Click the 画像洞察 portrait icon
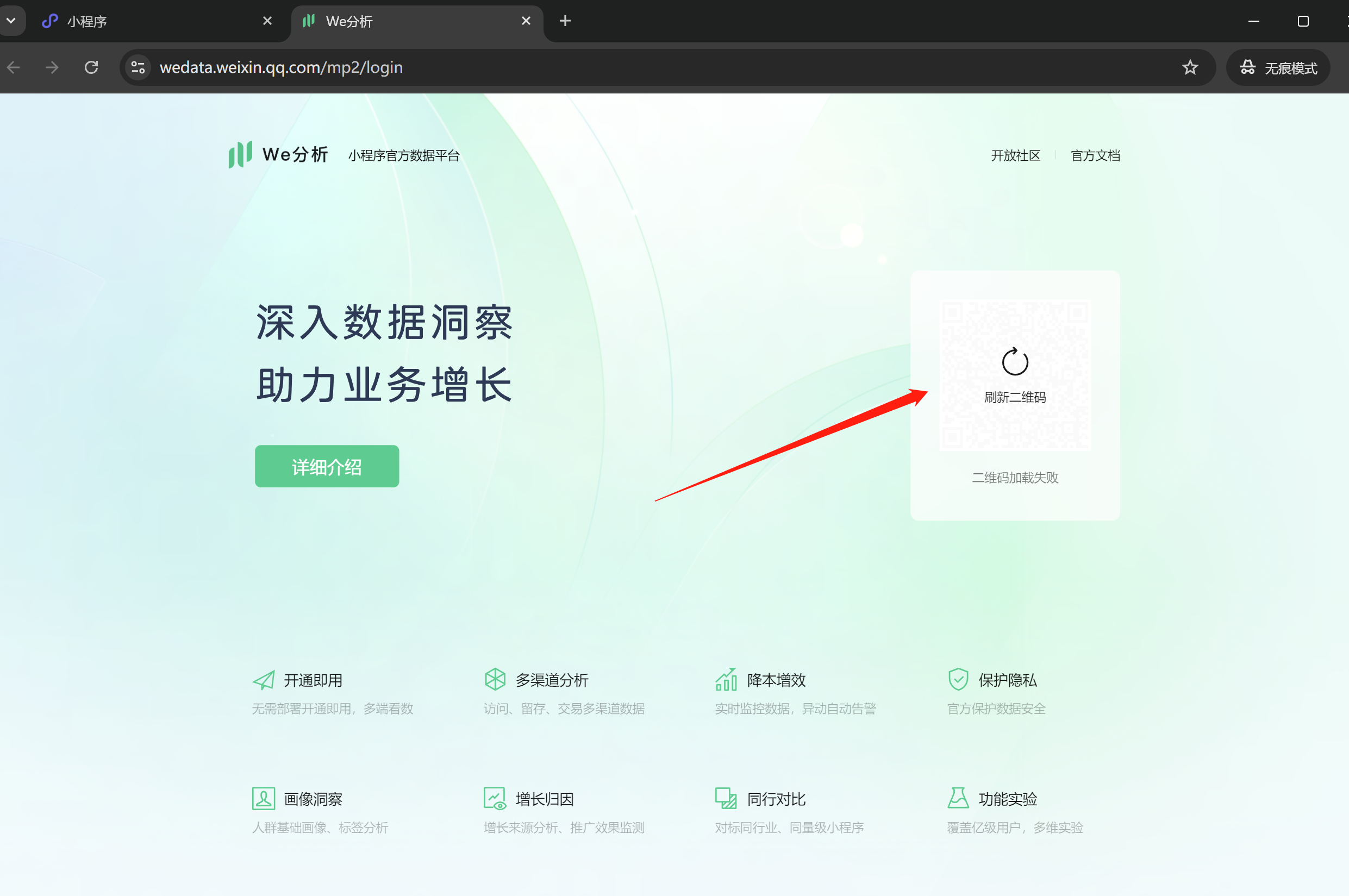The image size is (1349, 896). pyautogui.click(x=264, y=798)
